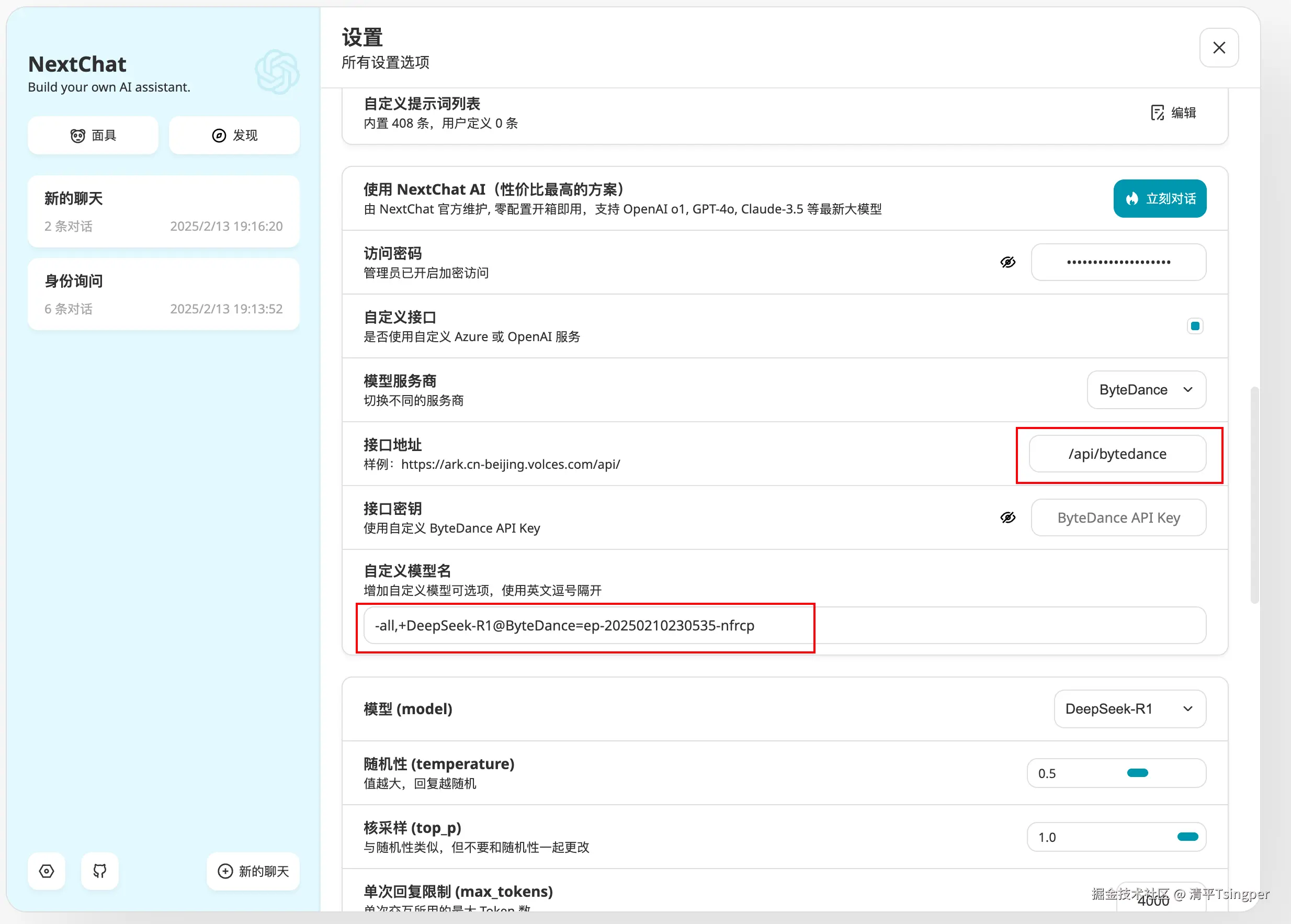Viewport: 1291px width, 924px height.
Task: Toggle visibility of the 接口密钥 field
Action: tap(1008, 518)
